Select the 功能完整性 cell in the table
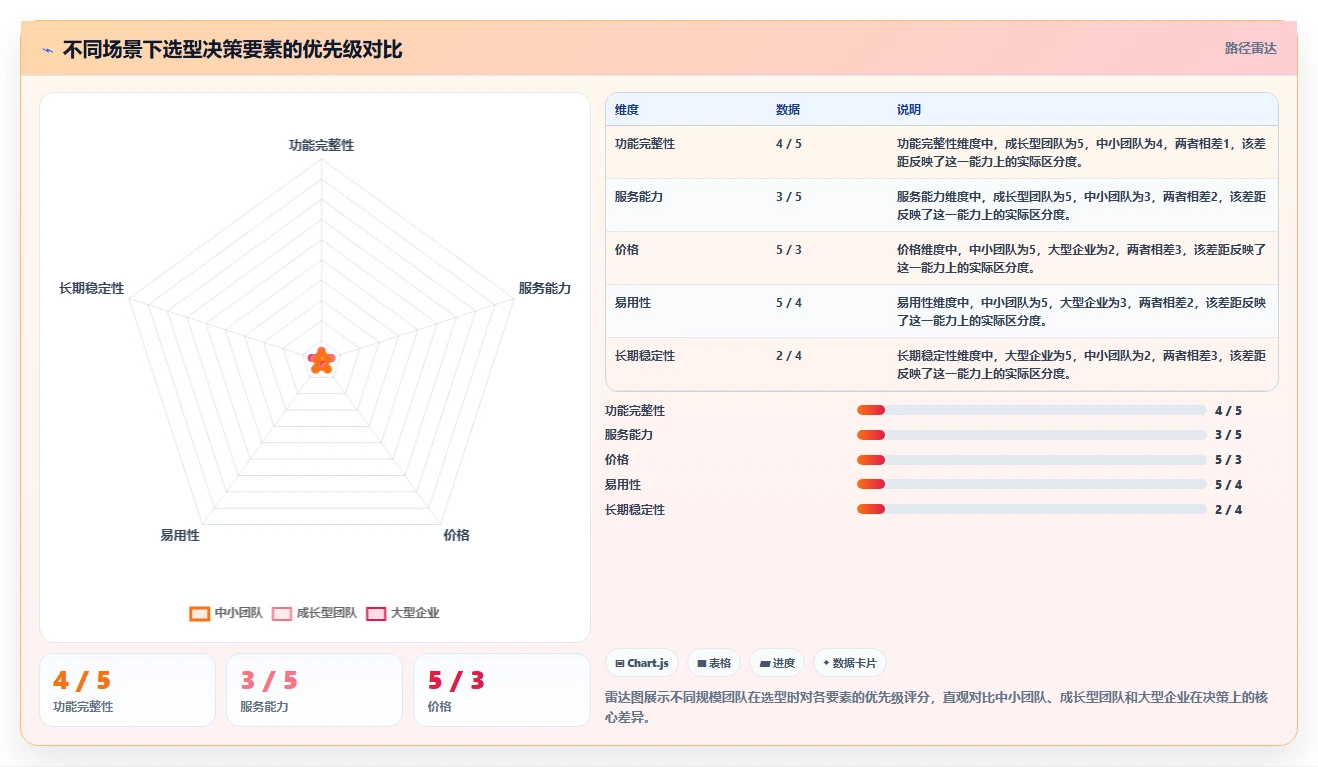 (x=645, y=144)
